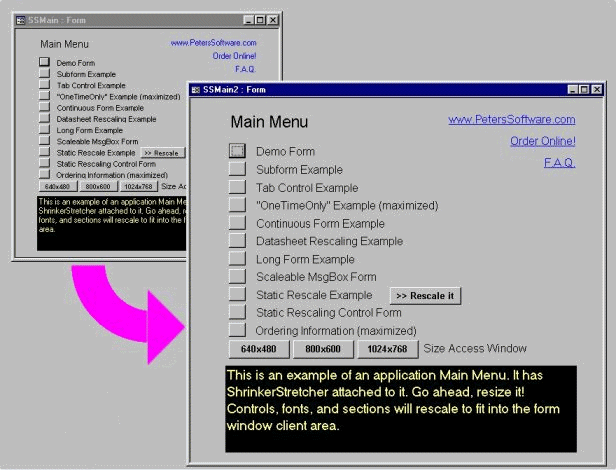
Task: Select Continuous Form Example button in SSMain2
Action: coord(237,223)
